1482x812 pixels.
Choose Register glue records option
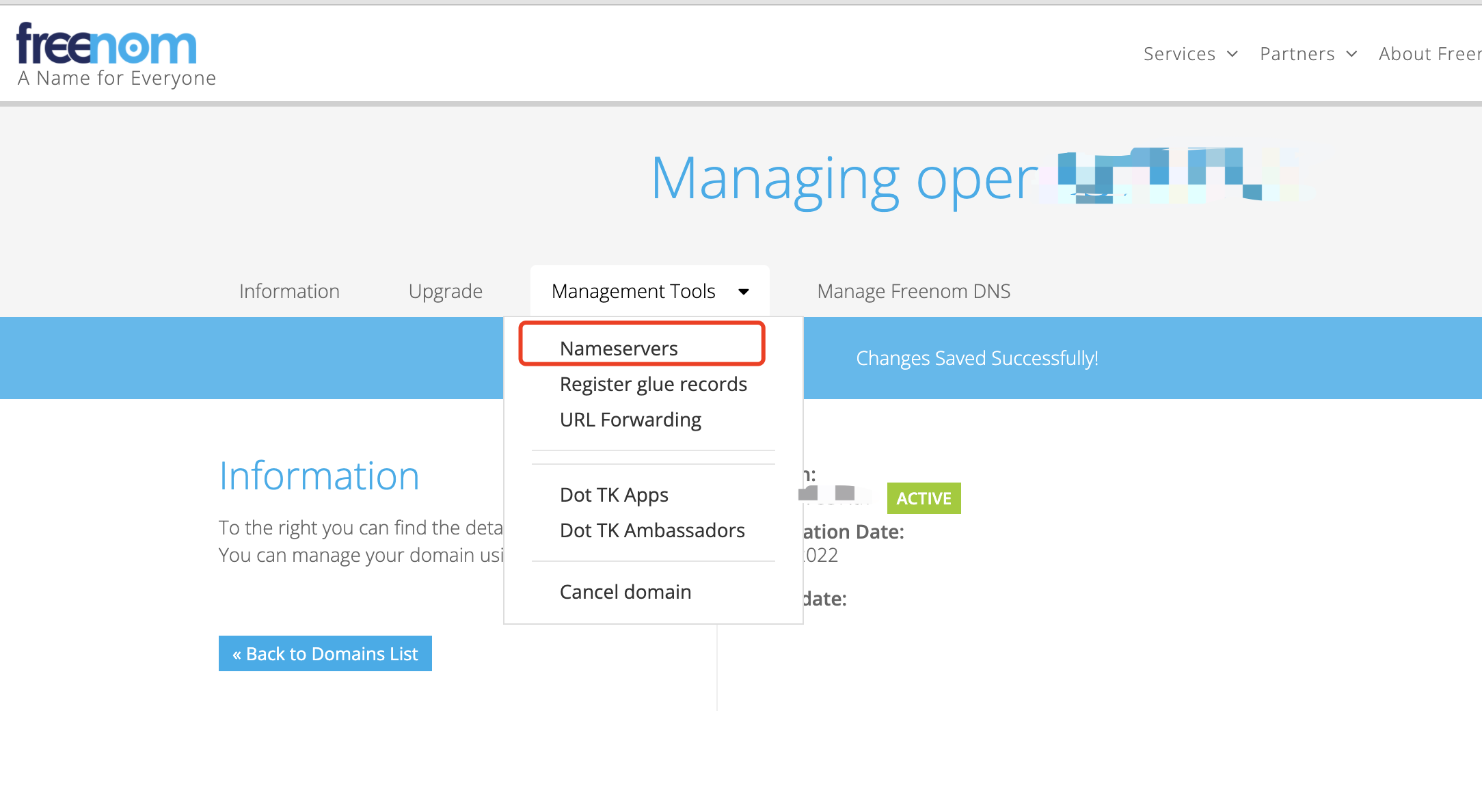(x=653, y=384)
